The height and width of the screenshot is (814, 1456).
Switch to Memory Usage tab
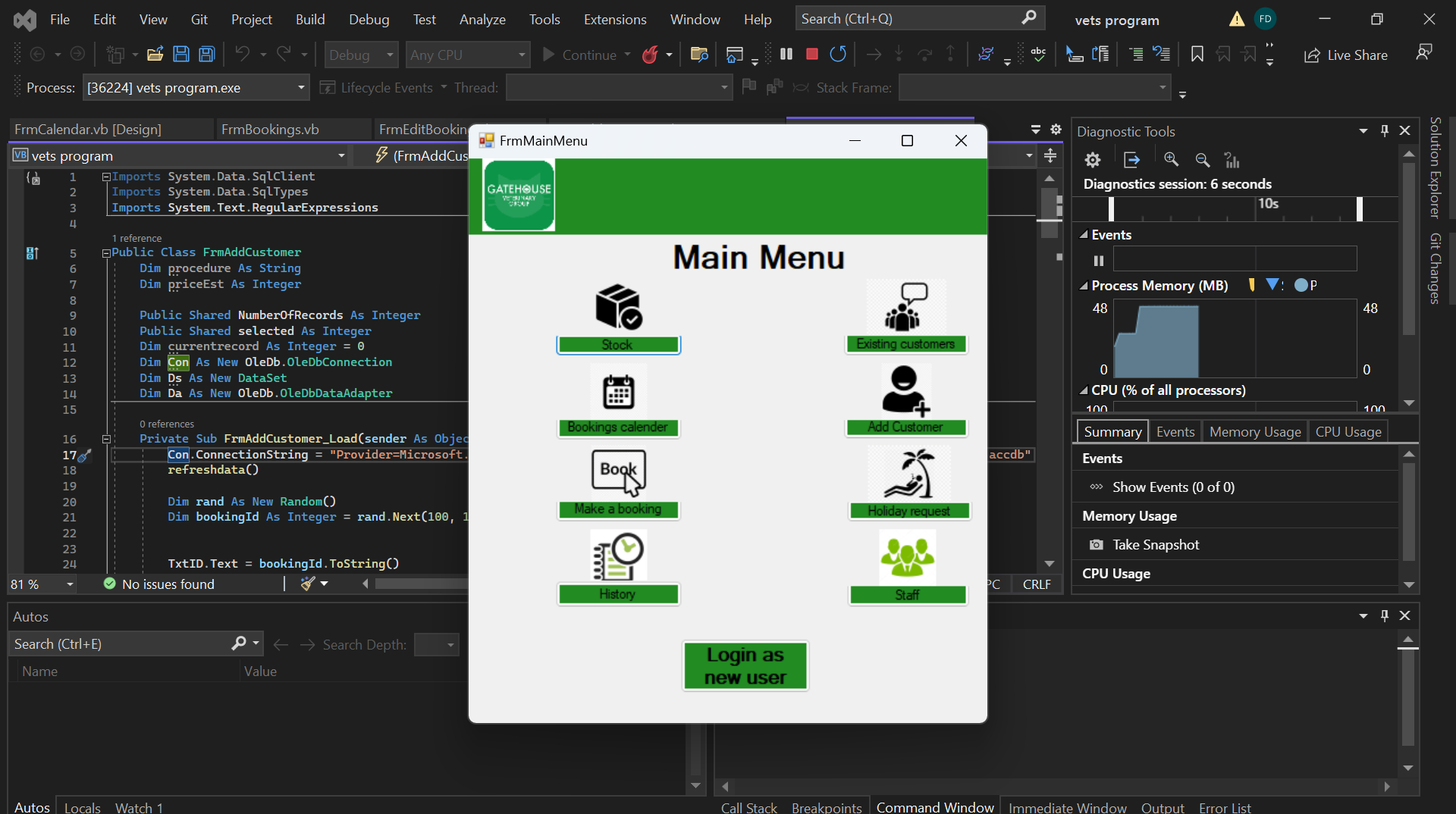pos(1255,431)
